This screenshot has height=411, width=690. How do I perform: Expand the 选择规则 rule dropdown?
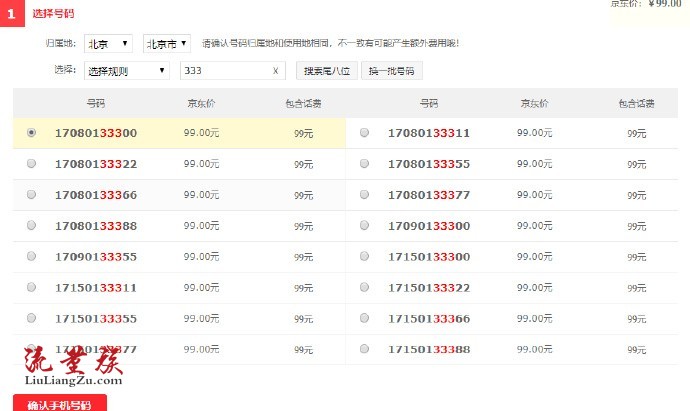[x=127, y=71]
